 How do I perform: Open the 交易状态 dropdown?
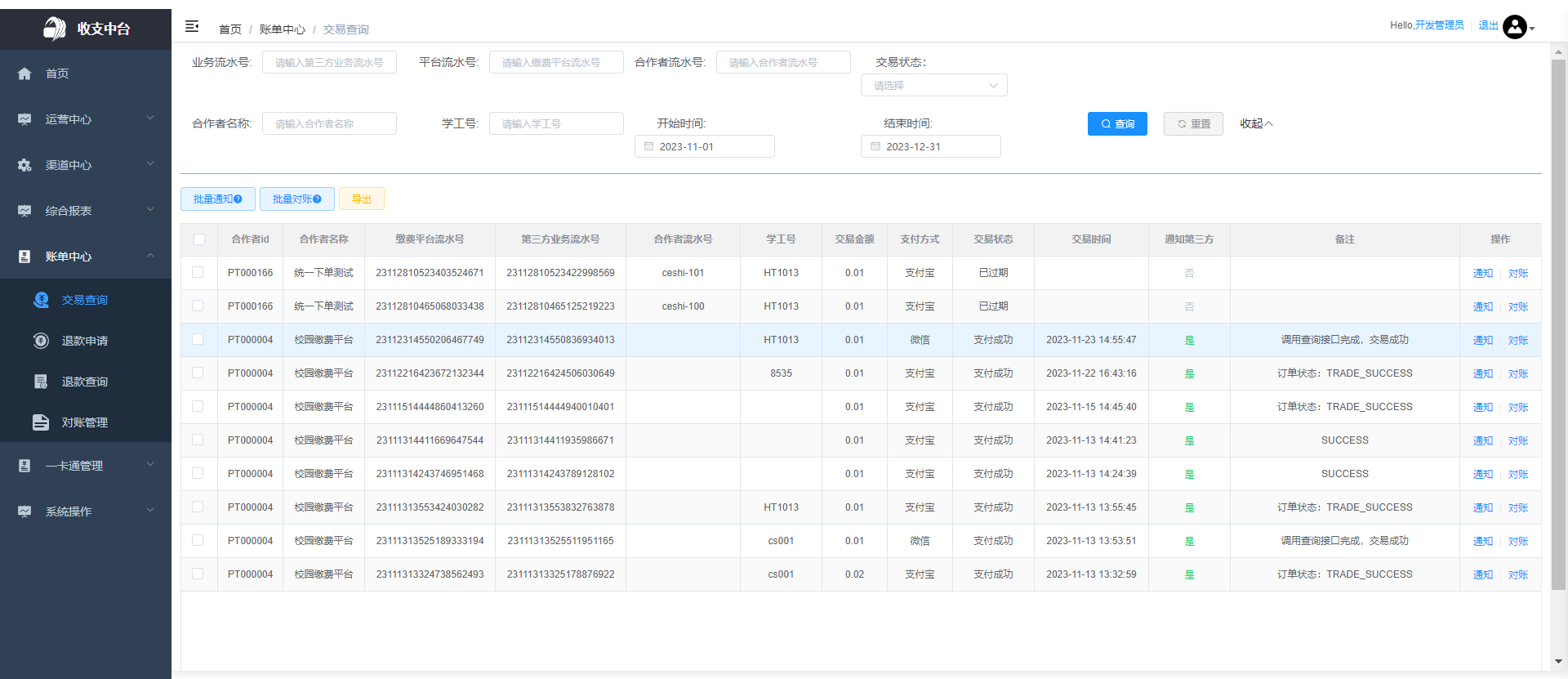[x=933, y=85]
